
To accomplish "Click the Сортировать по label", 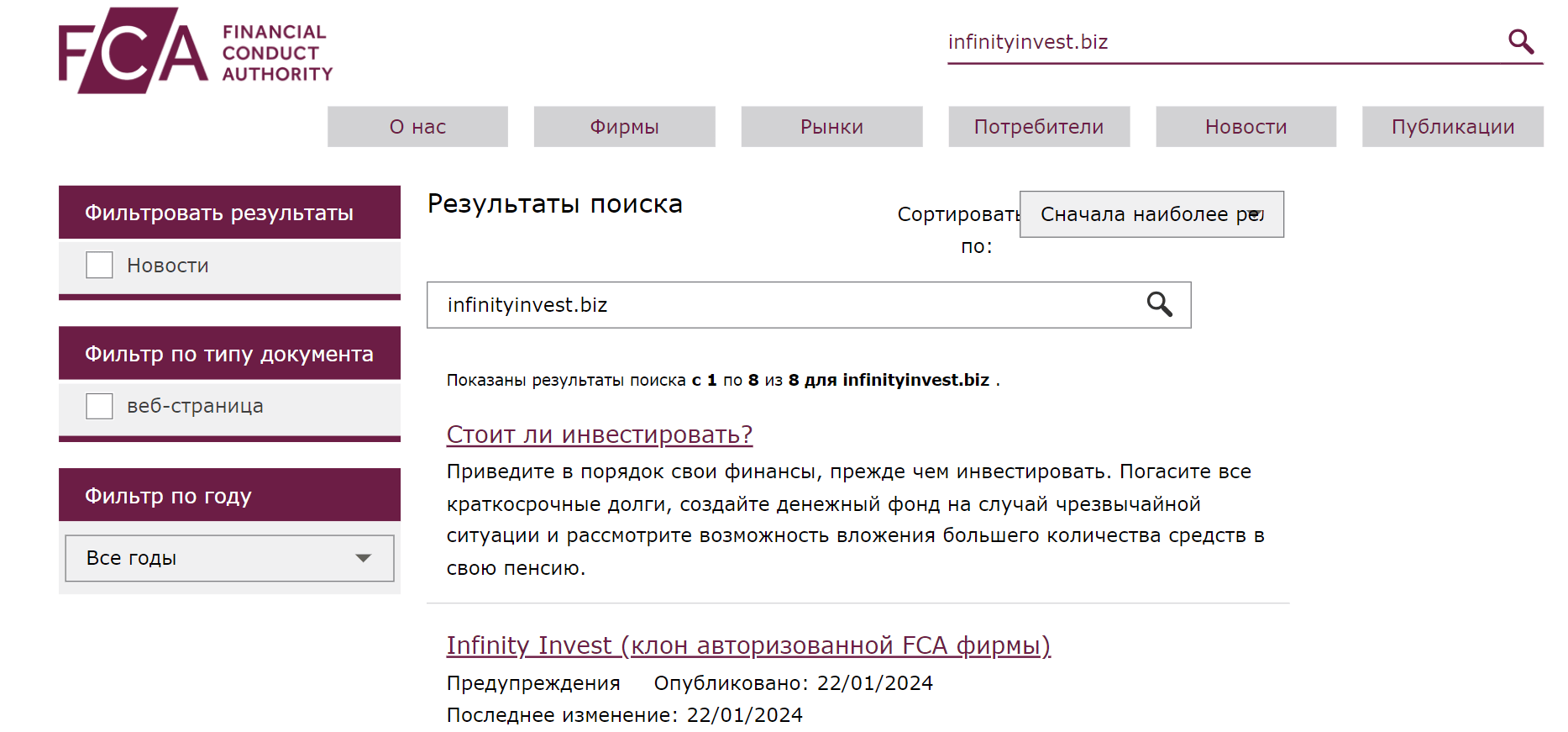I will (x=959, y=230).
